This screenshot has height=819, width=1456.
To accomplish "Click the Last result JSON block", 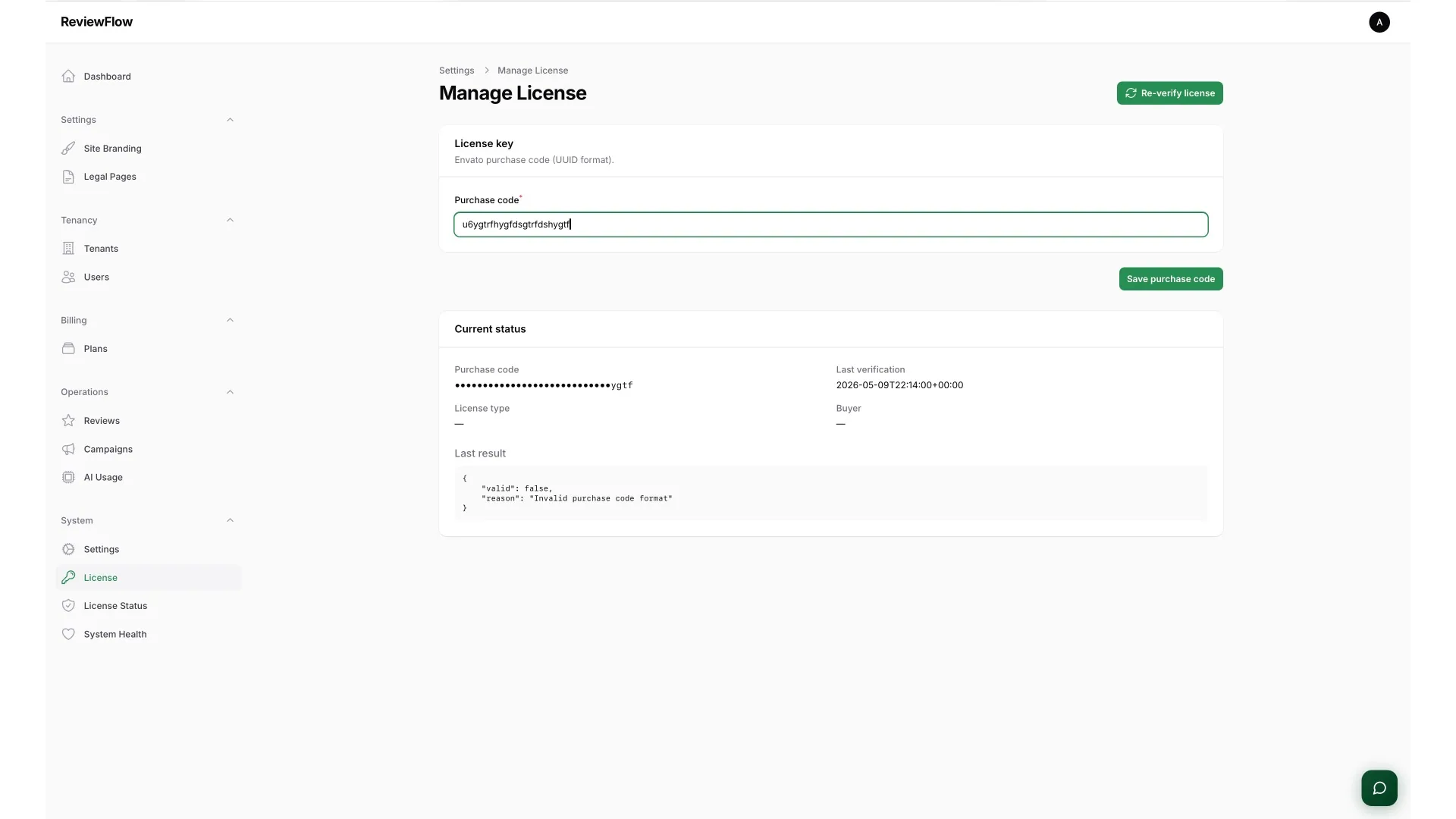I will (830, 493).
